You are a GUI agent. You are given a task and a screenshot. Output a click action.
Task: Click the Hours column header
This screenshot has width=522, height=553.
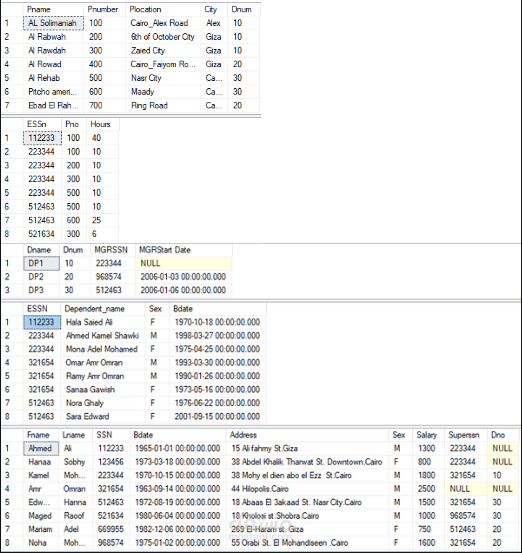(x=102, y=124)
